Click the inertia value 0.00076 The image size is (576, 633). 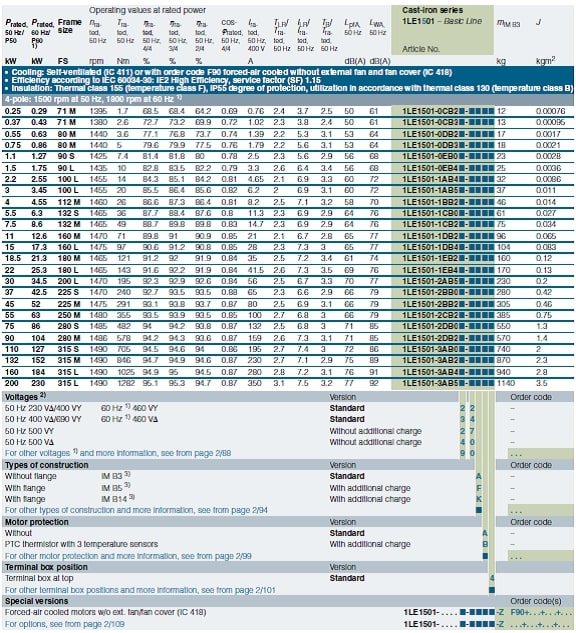[551, 111]
